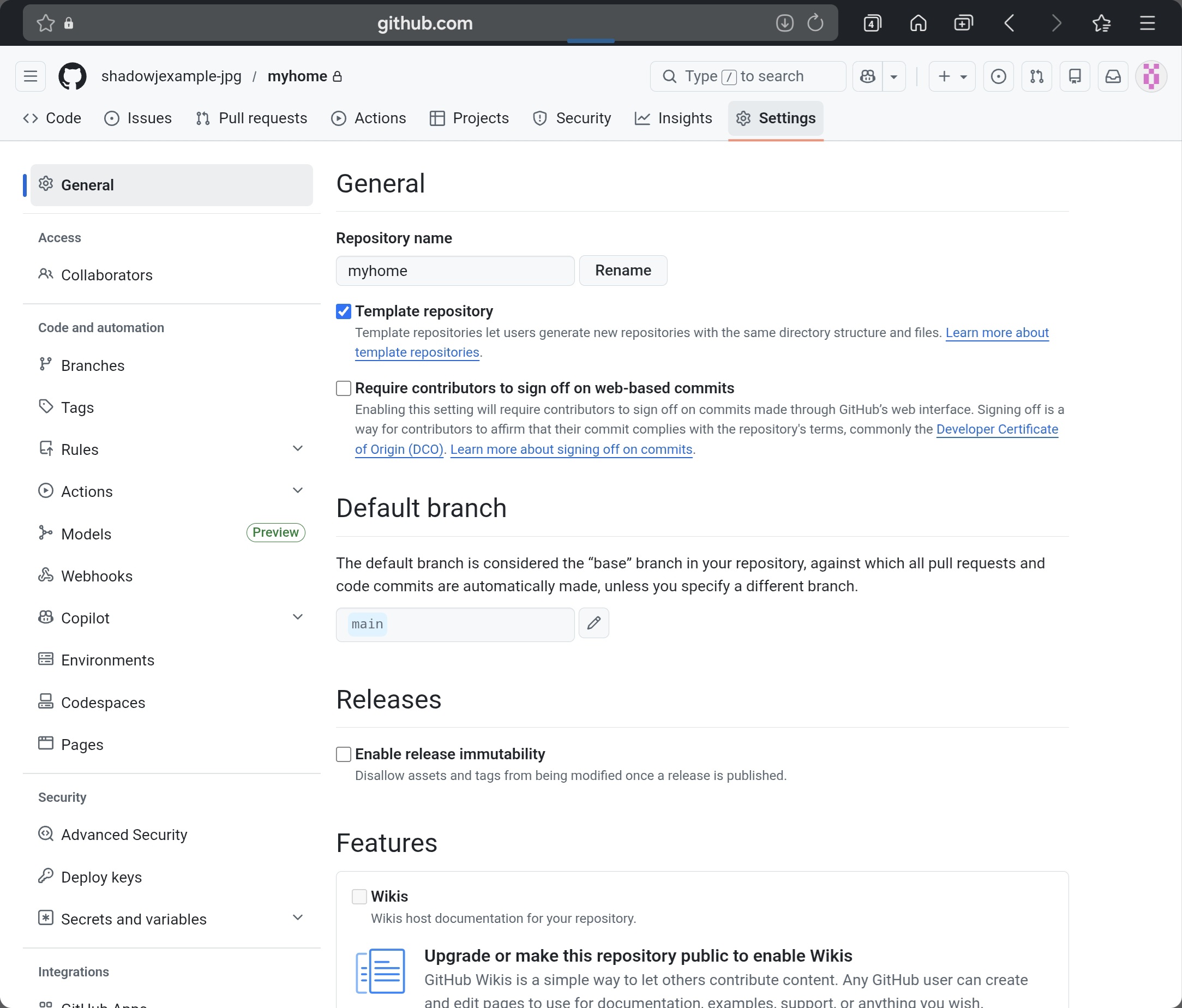
Task: Open pull requests icon in header
Action: (1036, 76)
